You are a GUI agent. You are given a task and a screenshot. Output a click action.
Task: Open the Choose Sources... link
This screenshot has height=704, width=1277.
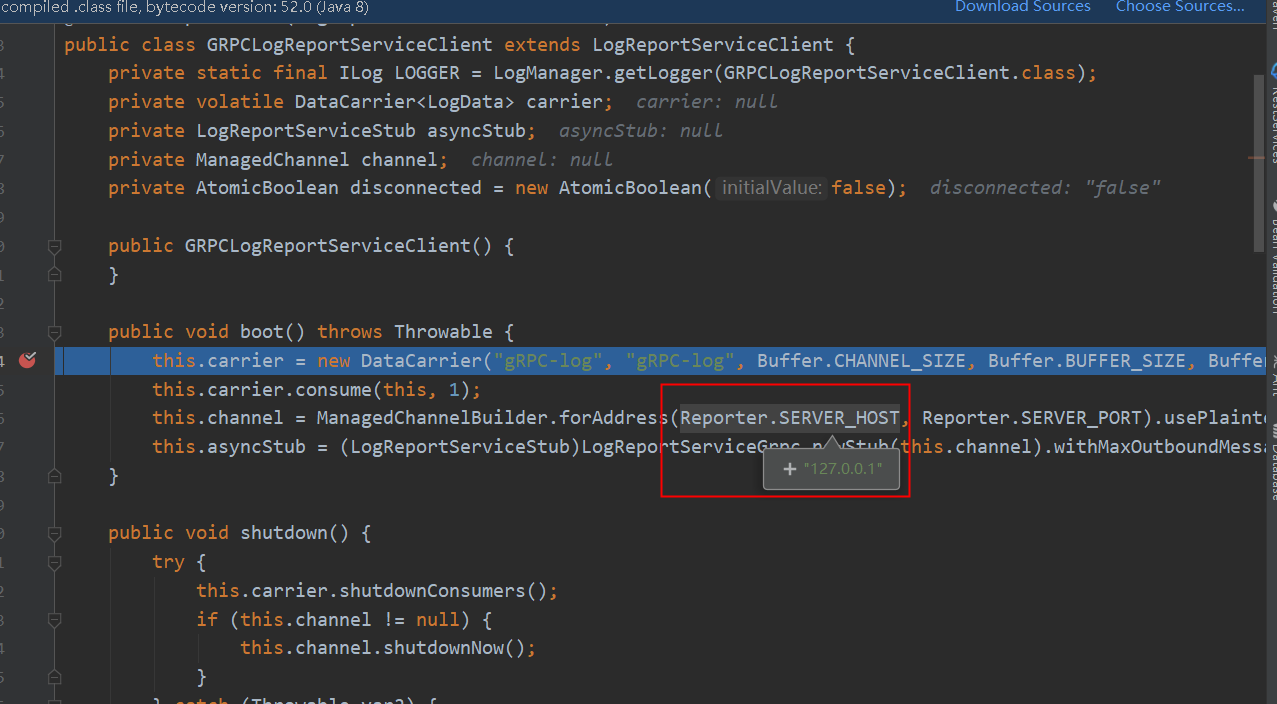1180,7
